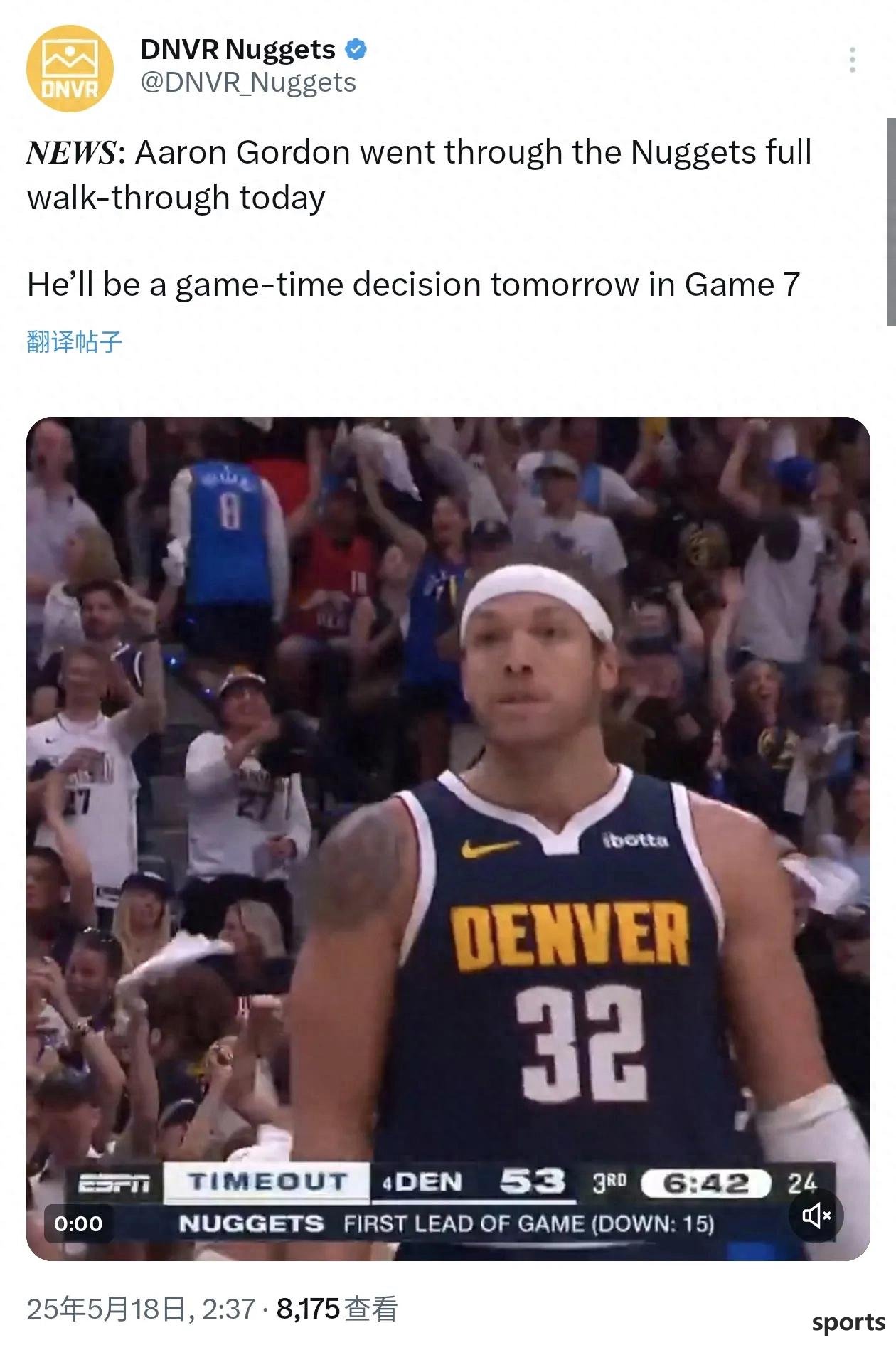The width and height of the screenshot is (896, 1345).
Task: Click the blue verified badge
Action: coord(356,49)
